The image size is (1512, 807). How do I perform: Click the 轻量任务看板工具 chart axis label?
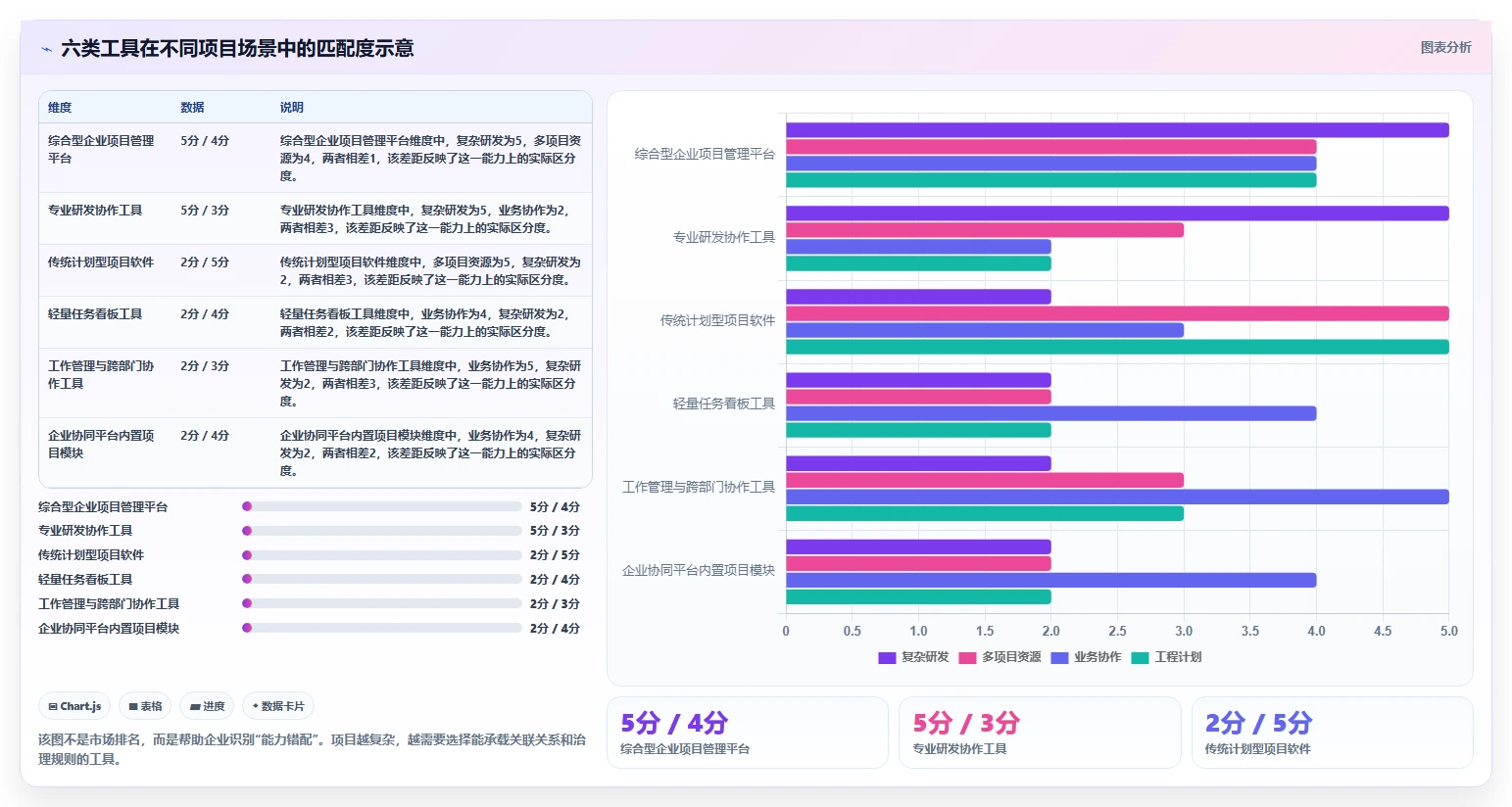click(724, 403)
